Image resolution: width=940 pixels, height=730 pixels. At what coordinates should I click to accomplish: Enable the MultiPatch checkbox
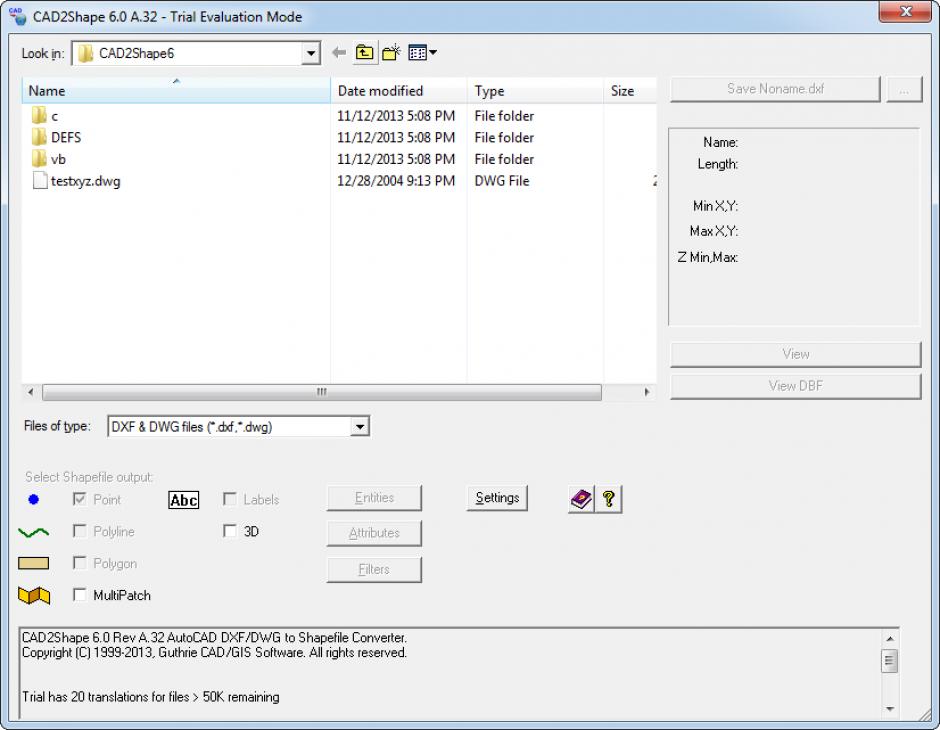(79, 595)
